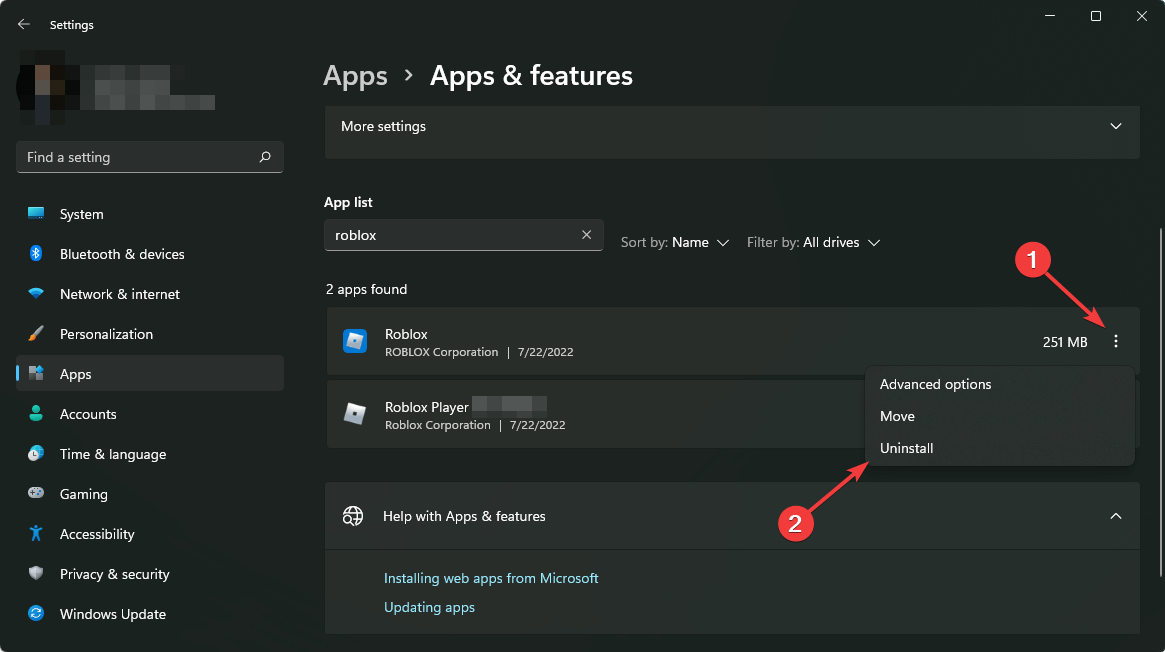This screenshot has height=652, width=1165.
Task: Click the 251 MB size text
Action: point(1065,342)
